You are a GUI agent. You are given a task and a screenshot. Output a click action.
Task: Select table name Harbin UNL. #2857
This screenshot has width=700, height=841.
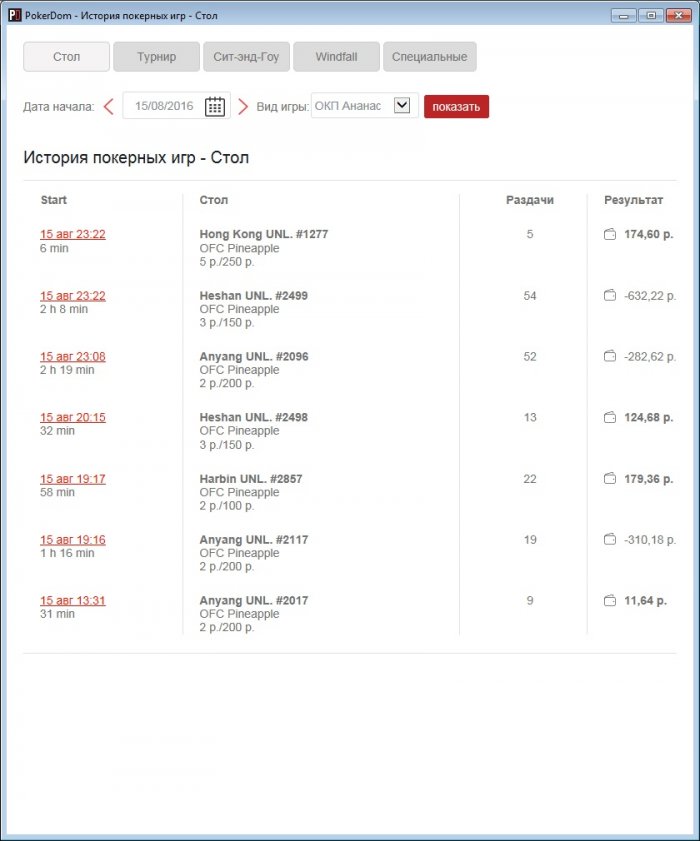251,479
